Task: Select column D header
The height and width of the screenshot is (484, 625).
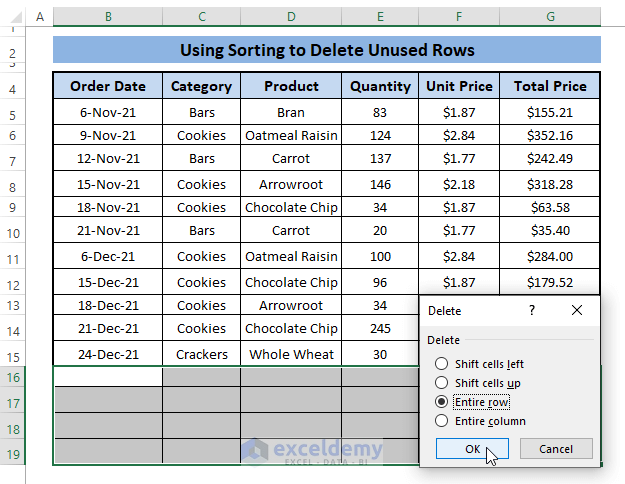Action: pos(291,17)
